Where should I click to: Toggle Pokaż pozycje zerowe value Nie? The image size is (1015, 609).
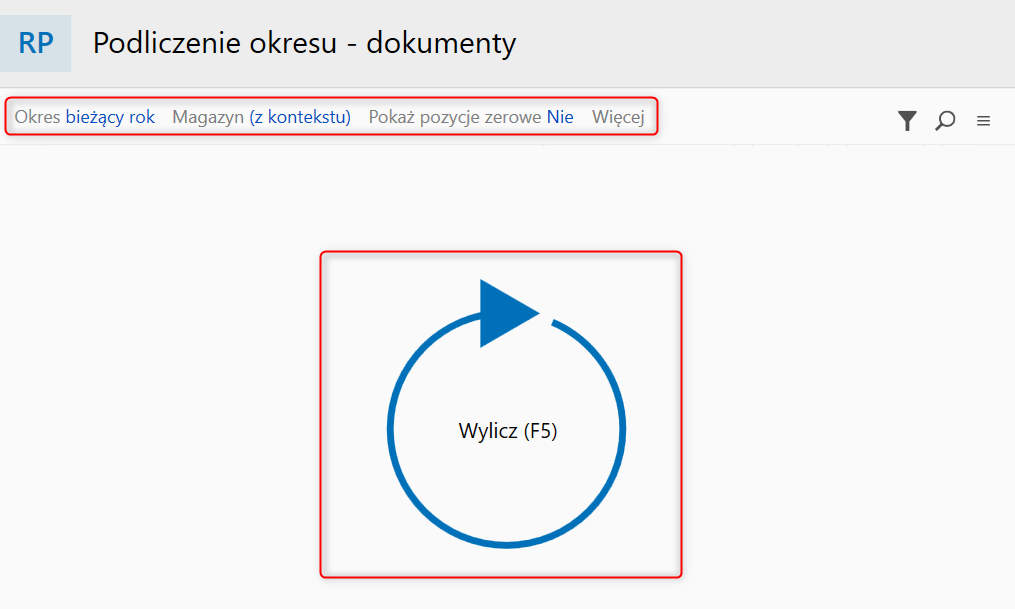[x=560, y=117]
